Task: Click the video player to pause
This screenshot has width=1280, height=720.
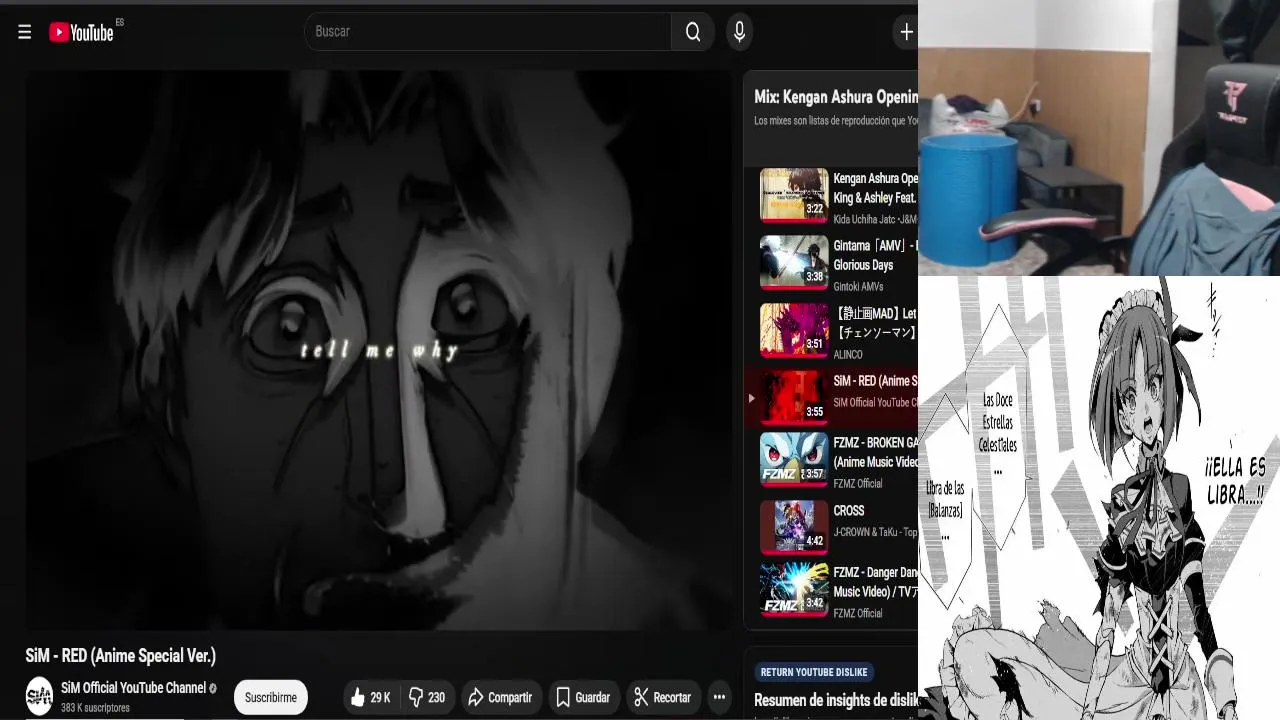Action: (x=379, y=350)
